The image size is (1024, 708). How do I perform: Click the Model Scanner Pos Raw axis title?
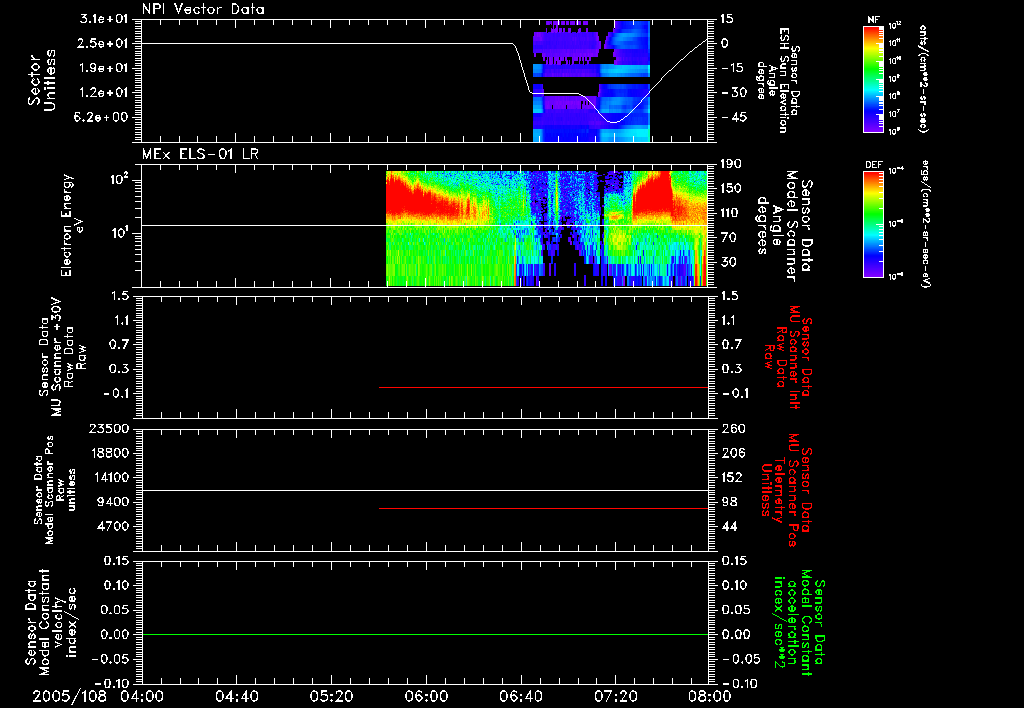(54, 490)
